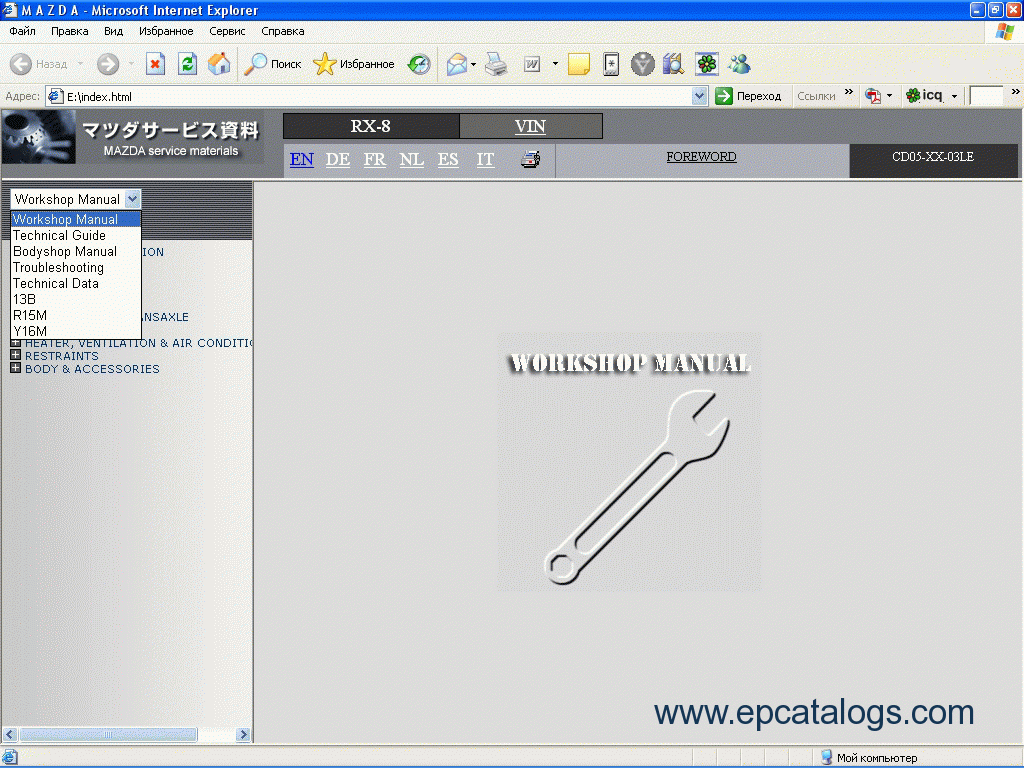Choose Workshop Manual in dropdown list
The image size is (1024, 768).
point(76,219)
